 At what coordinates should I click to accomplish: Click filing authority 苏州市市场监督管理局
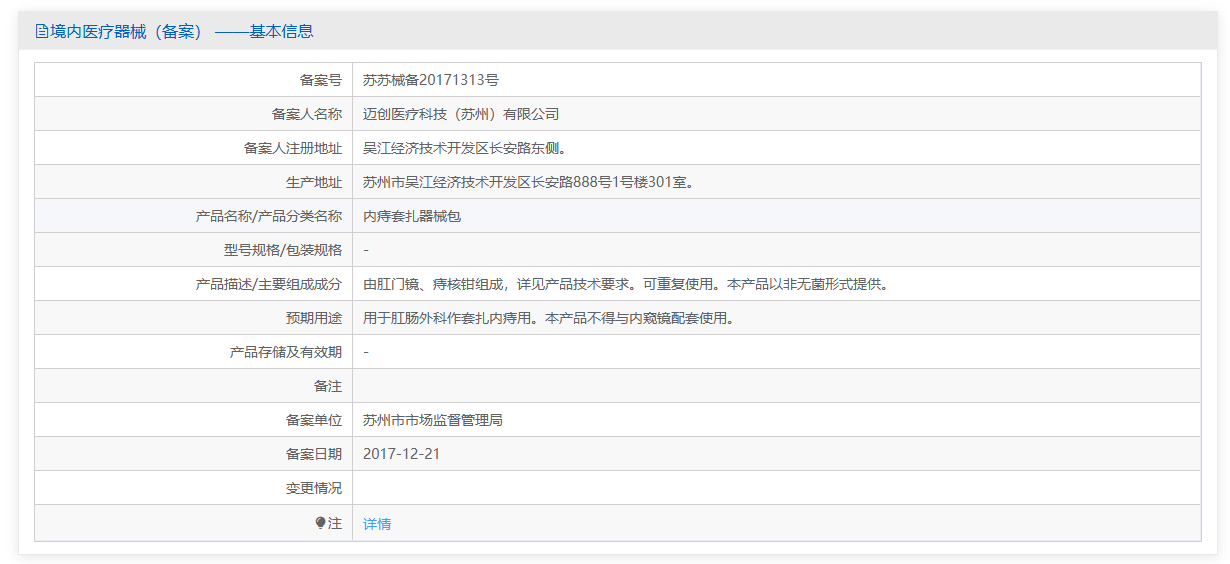tap(433, 420)
